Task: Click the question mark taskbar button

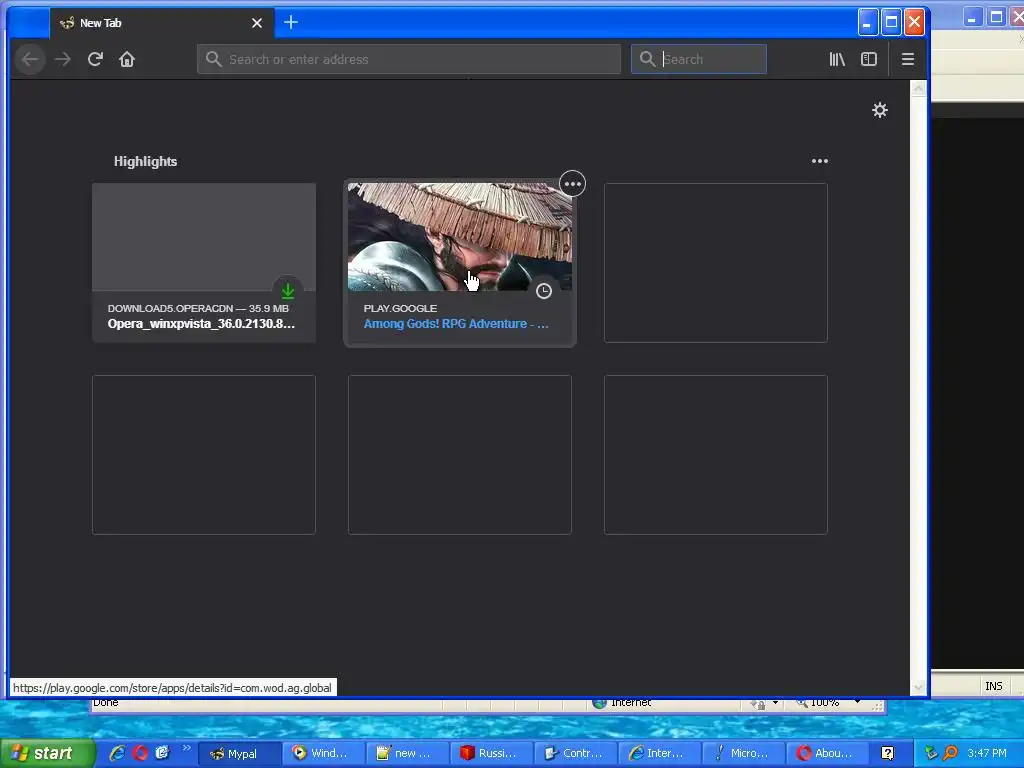Action: tap(888, 754)
